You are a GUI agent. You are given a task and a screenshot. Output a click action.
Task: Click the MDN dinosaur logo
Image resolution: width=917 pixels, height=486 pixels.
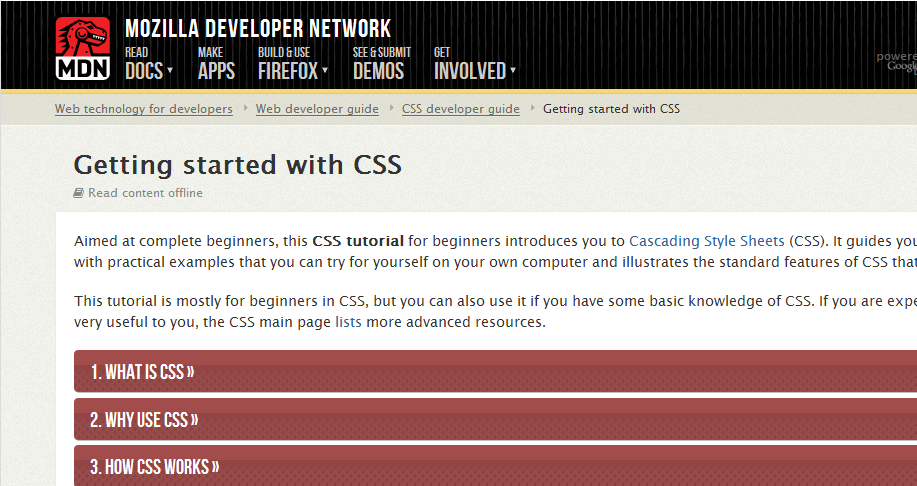(82, 48)
